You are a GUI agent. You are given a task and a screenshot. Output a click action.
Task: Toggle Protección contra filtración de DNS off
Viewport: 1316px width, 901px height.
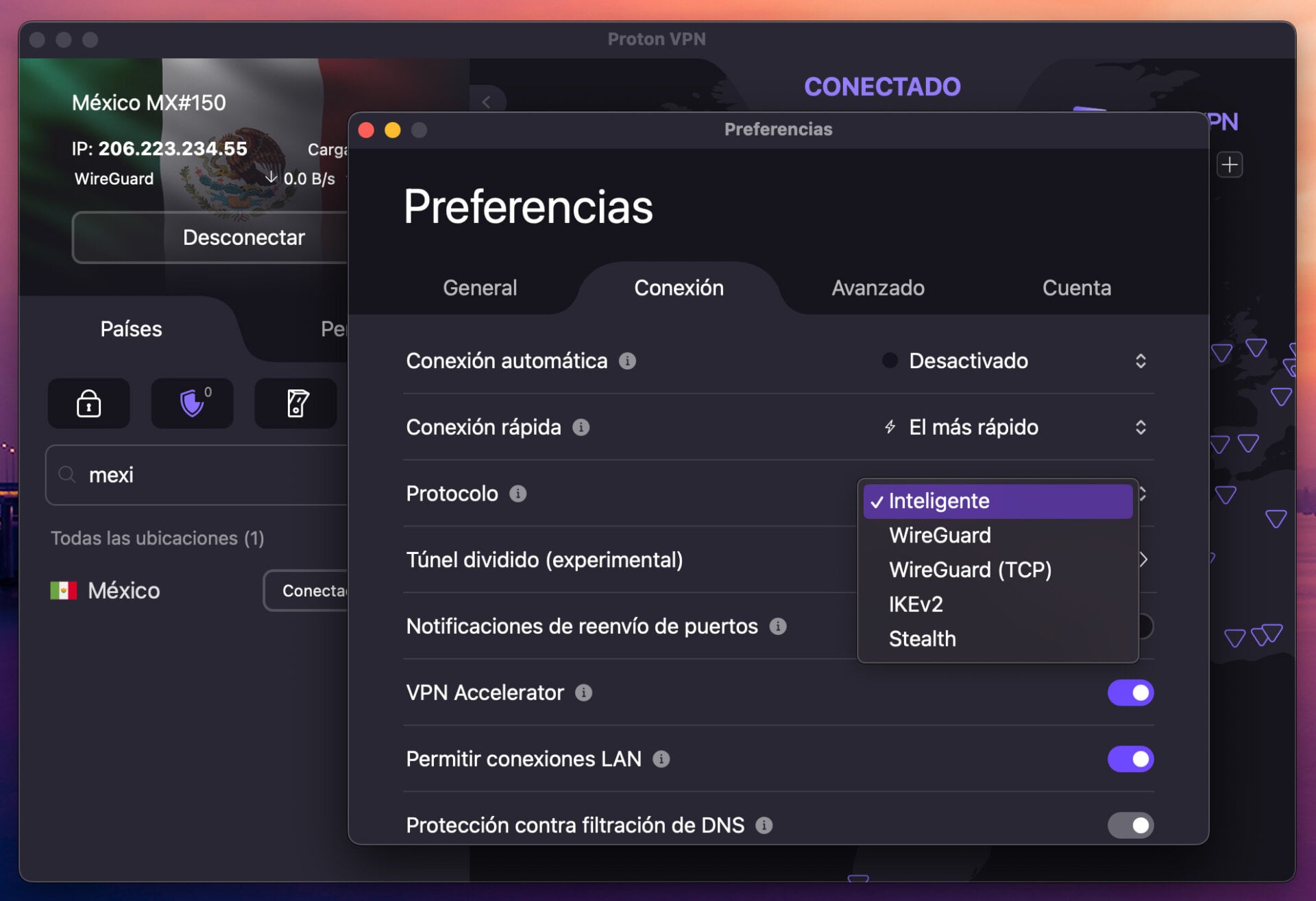tap(1130, 826)
